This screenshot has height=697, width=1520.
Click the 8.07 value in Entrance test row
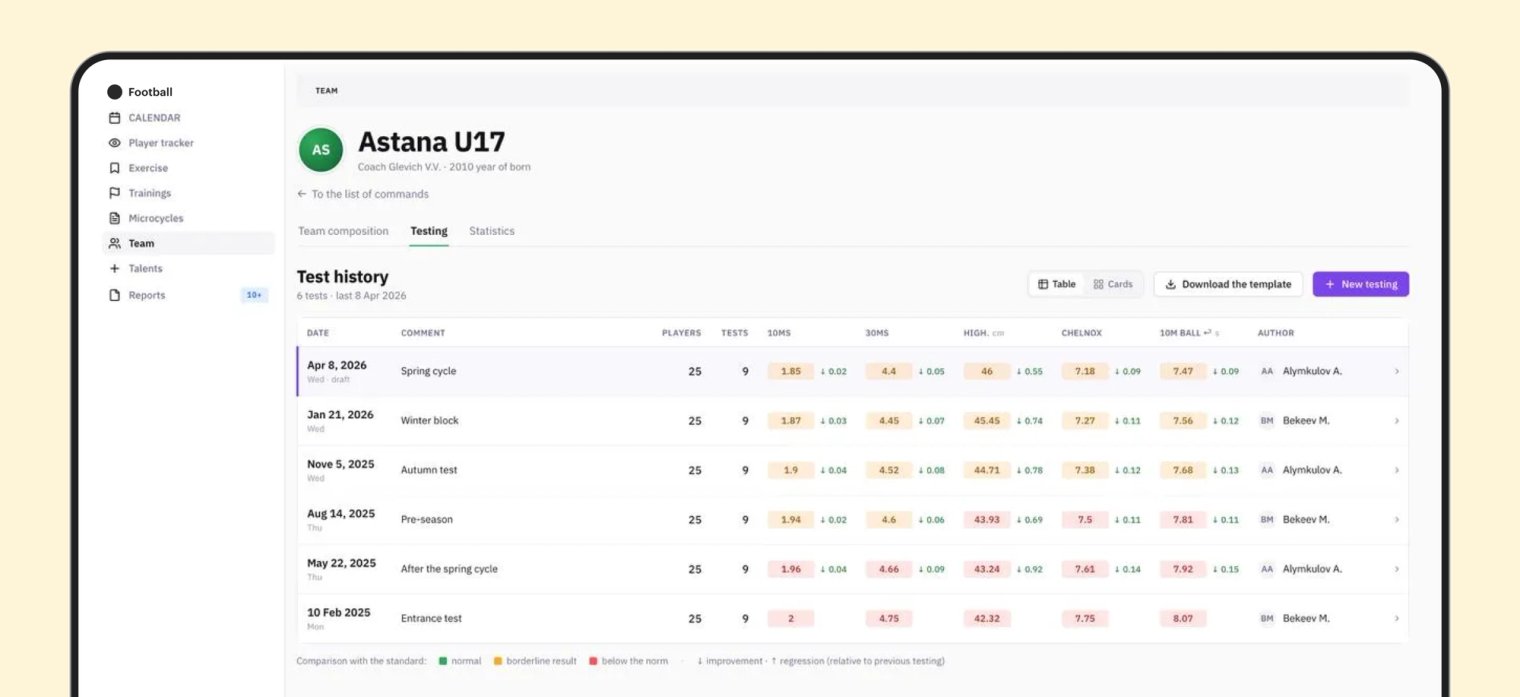click(1183, 619)
